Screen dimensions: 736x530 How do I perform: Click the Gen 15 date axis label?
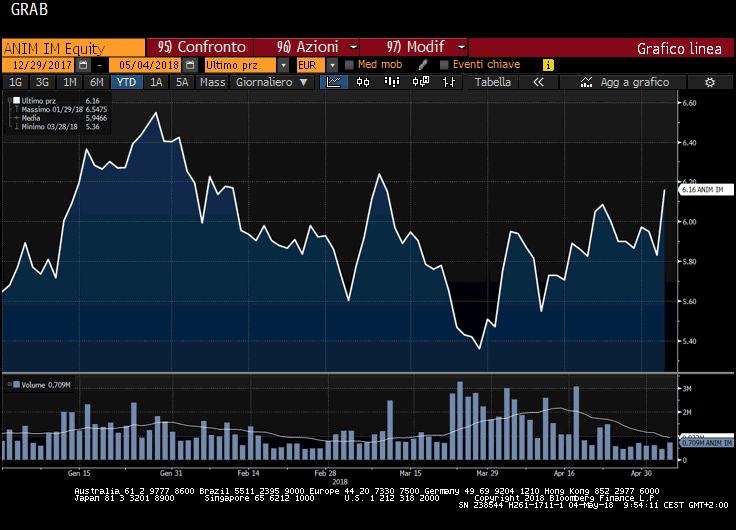(x=79, y=473)
